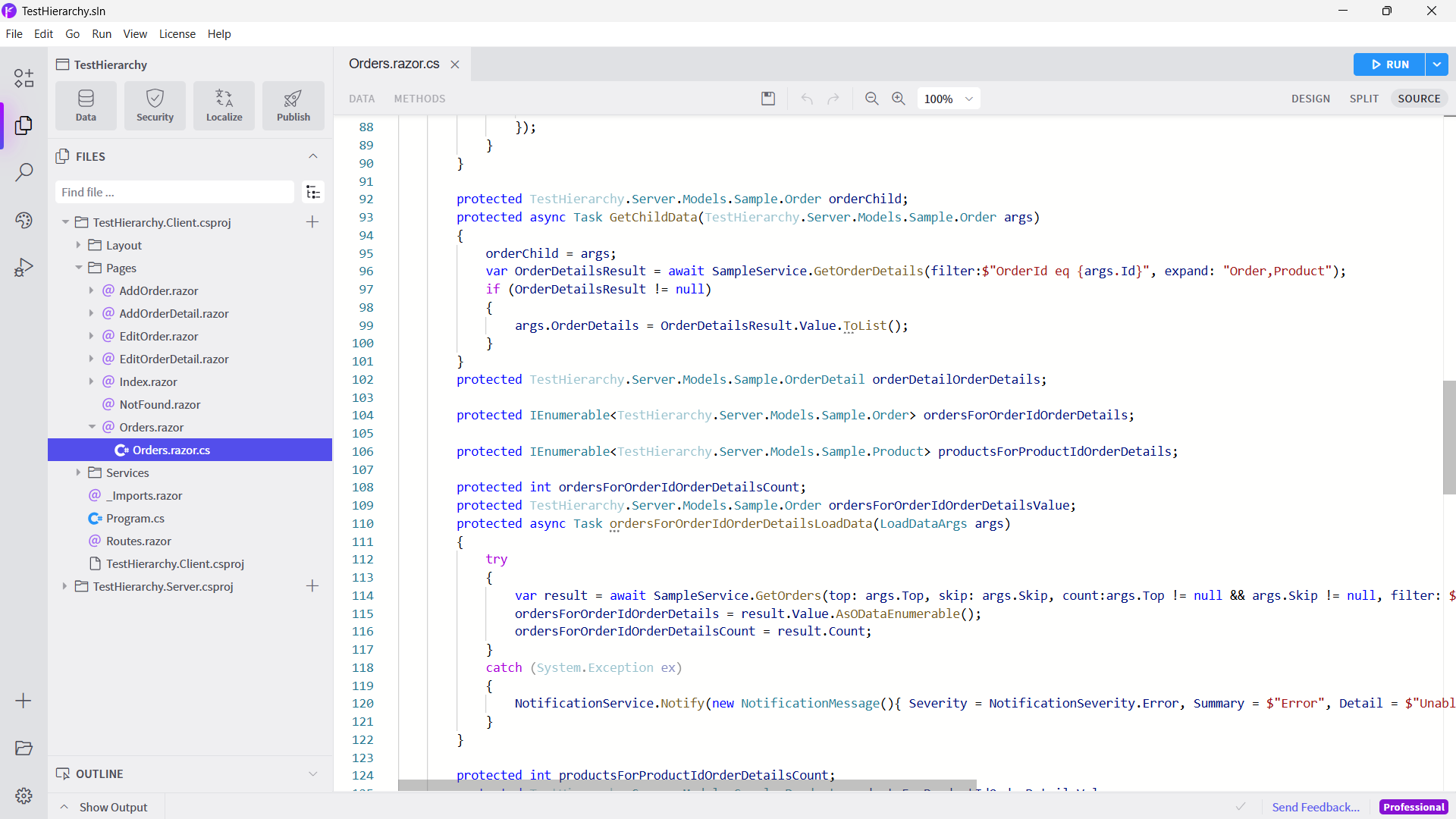Open the RUN button dropdown arrow
Image resolution: width=1456 pixels, height=819 pixels.
(x=1436, y=64)
